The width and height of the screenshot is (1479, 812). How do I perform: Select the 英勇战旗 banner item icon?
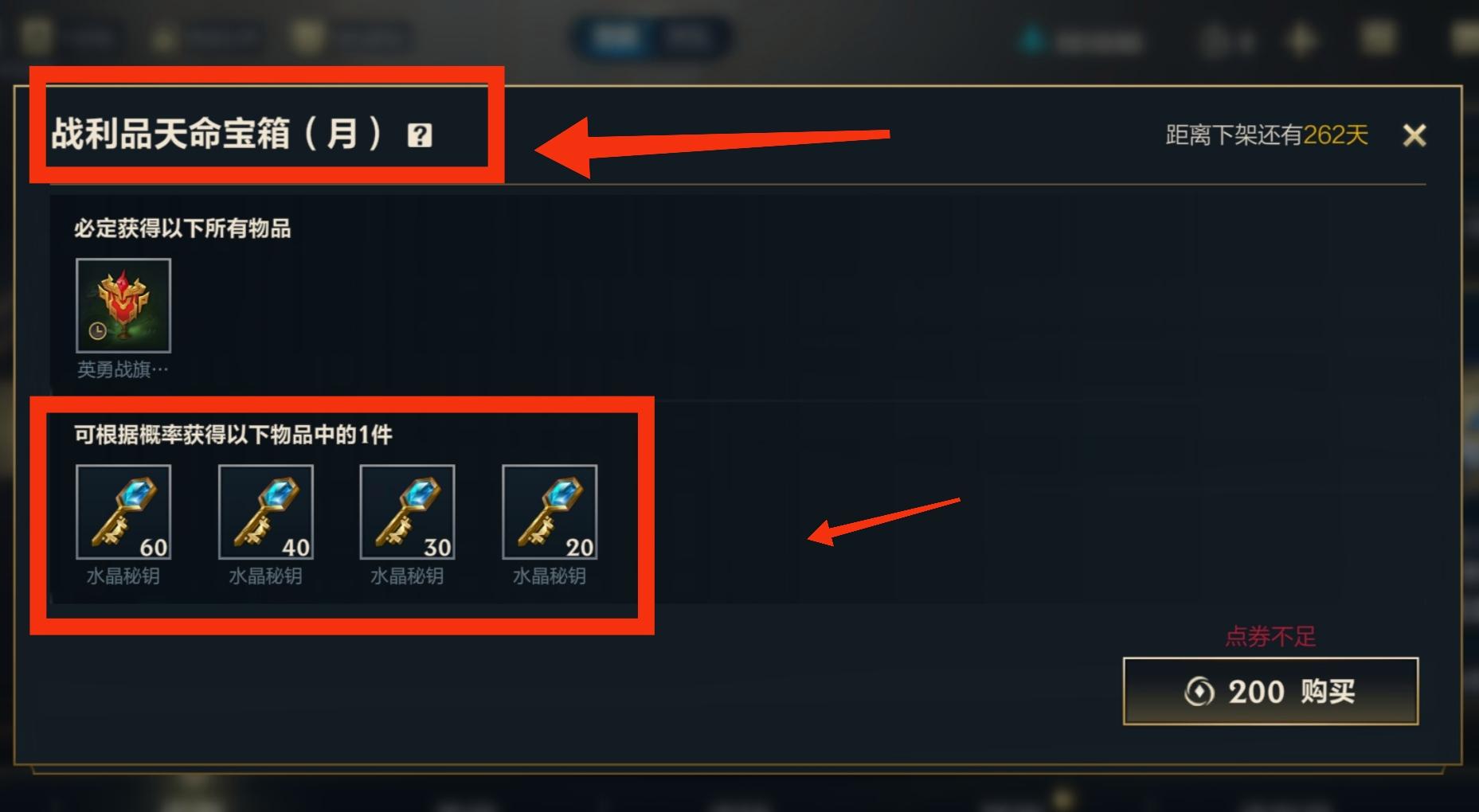coord(123,306)
